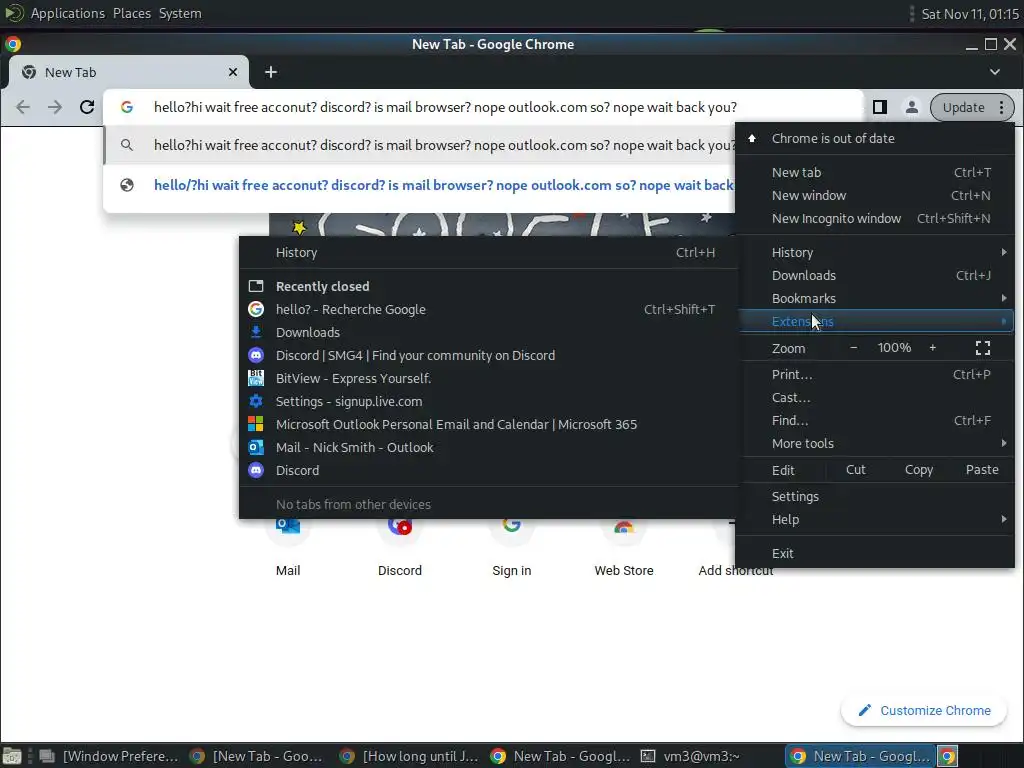Click Chrome is out of date
Viewport: 1024px width, 768px height.
click(x=875, y=138)
